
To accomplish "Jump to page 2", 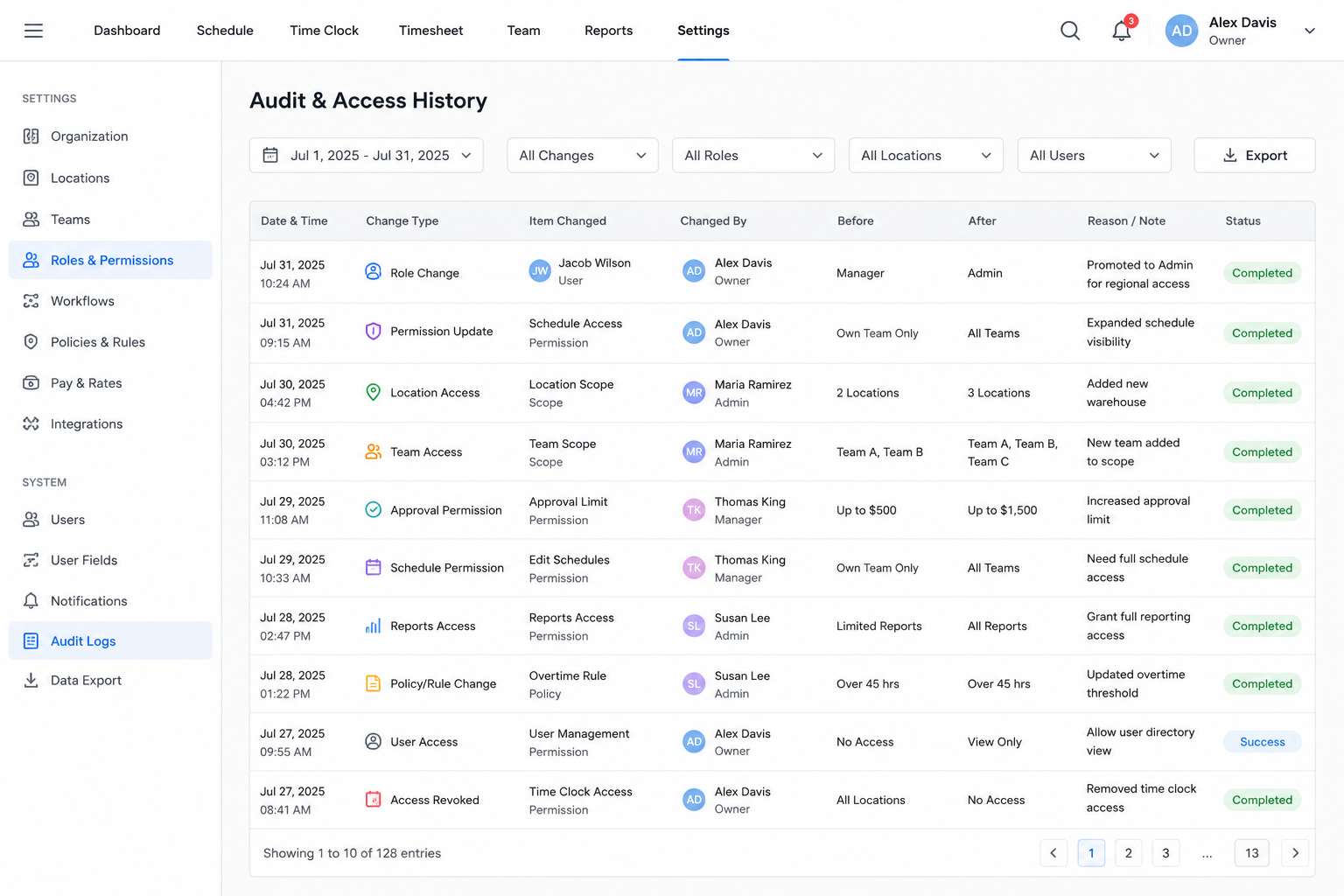I will point(1129,853).
